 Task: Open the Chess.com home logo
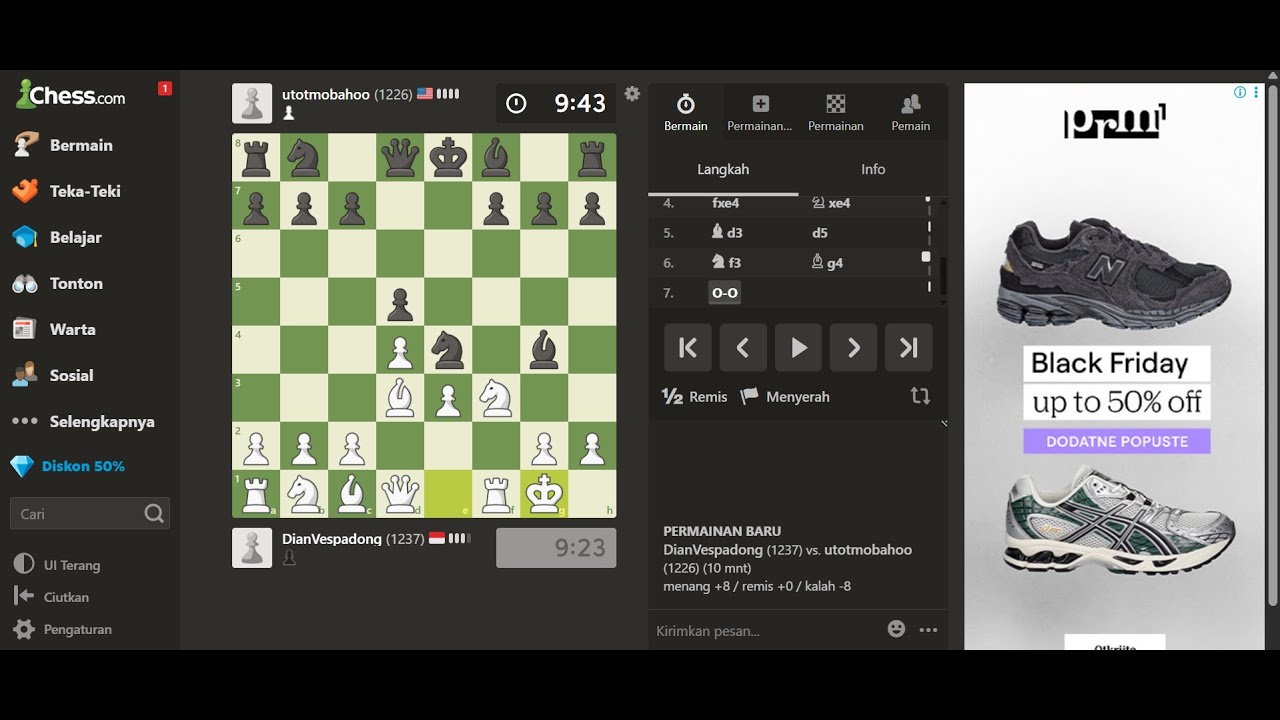pos(70,95)
